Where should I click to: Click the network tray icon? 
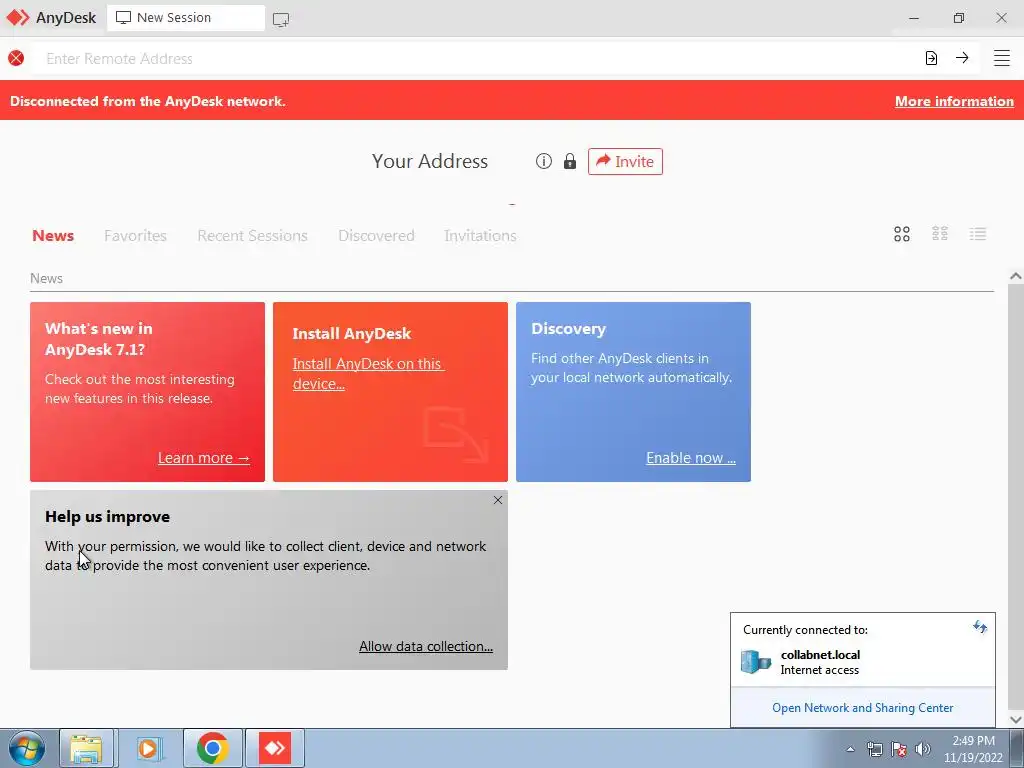874,749
